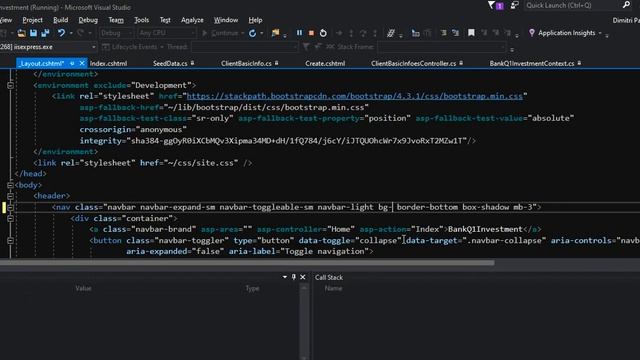640x360 pixels.
Task: Undo the last edit
Action: point(61,33)
